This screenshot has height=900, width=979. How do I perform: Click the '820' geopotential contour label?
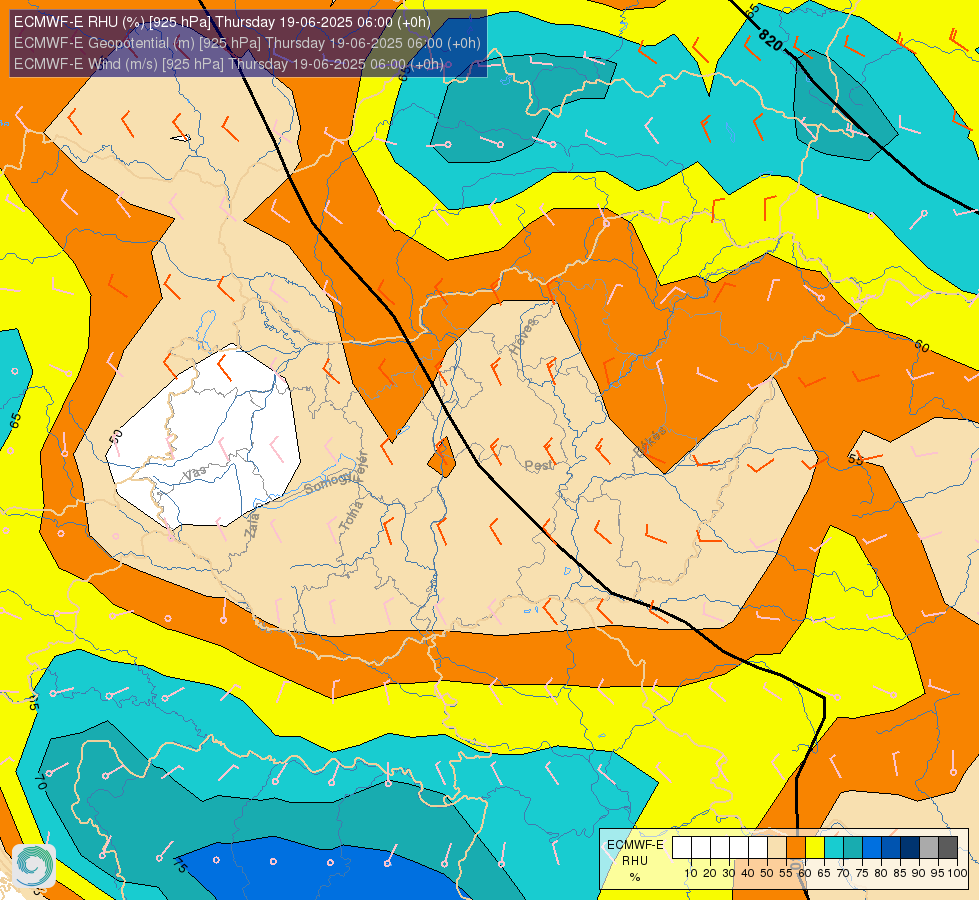[770, 41]
